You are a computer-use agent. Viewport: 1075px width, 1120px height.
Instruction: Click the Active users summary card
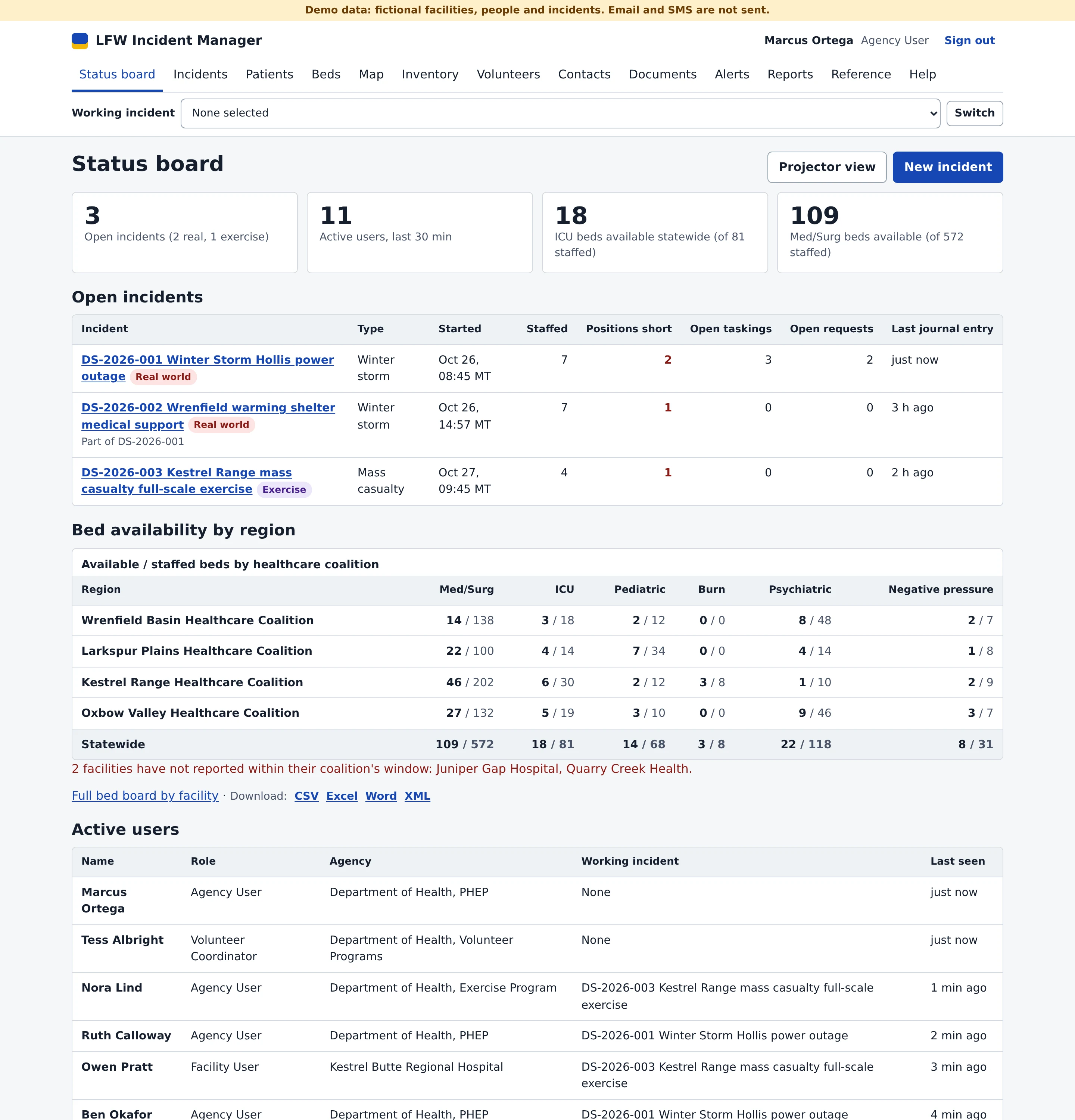420,233
